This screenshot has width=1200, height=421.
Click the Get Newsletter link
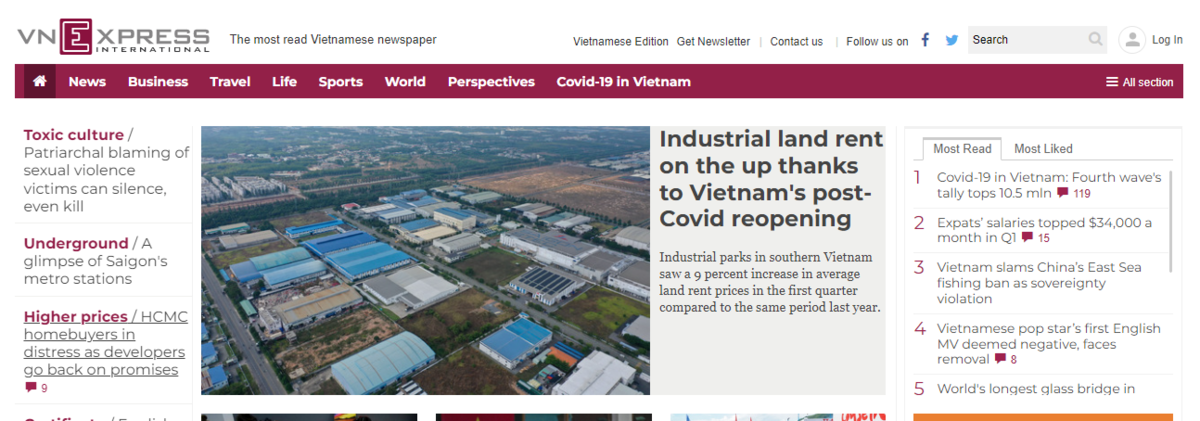pyautogui.click(x=713, y=41)
